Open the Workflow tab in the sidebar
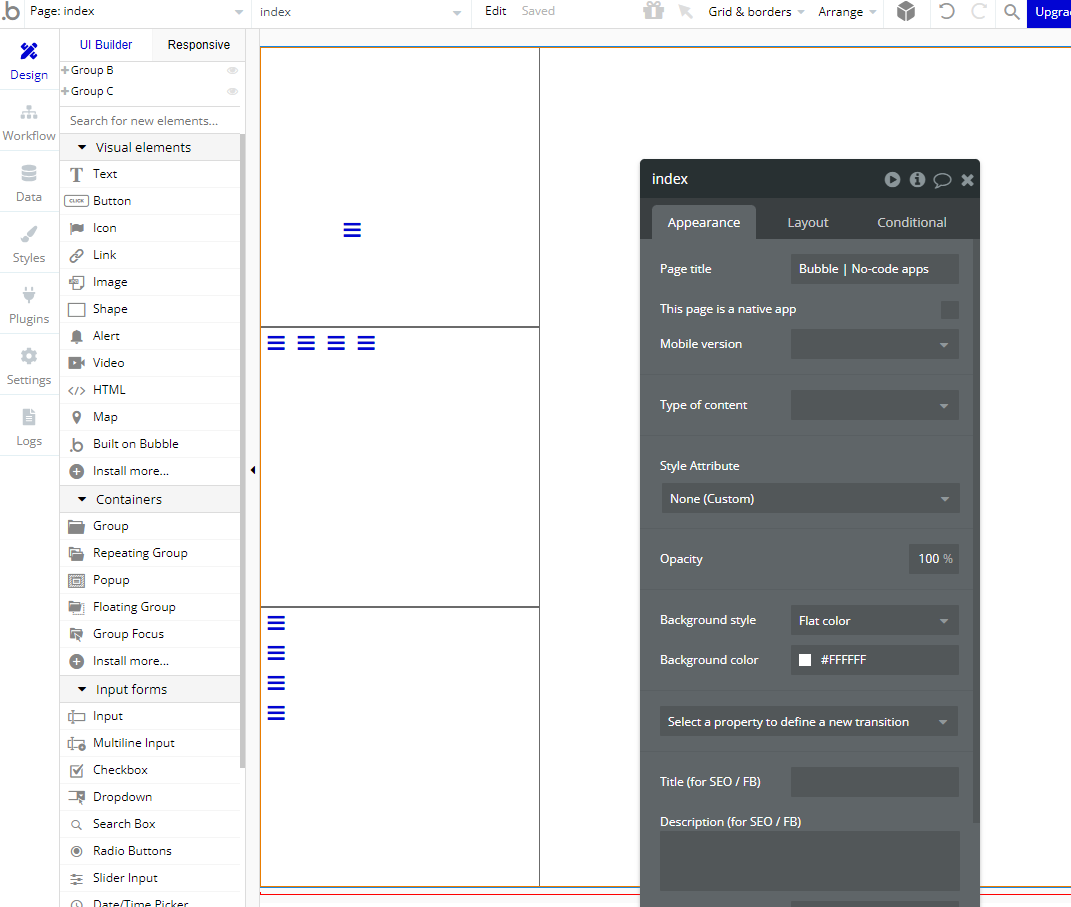The image size is (1071, 907). 29,123
